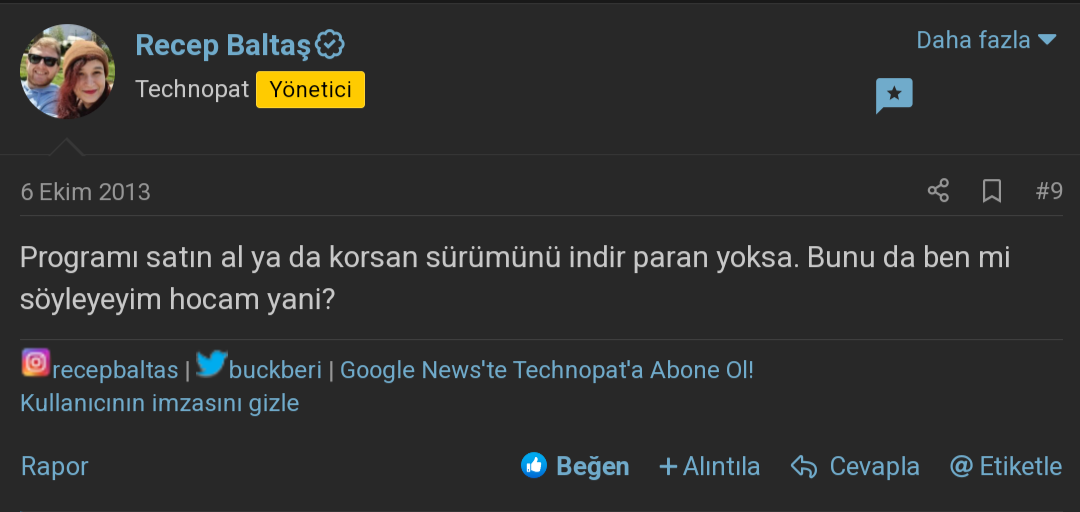Screen dimensions: 1080x512
Task: Open the recepbaltas Instagram link
Action: (115, 370)
